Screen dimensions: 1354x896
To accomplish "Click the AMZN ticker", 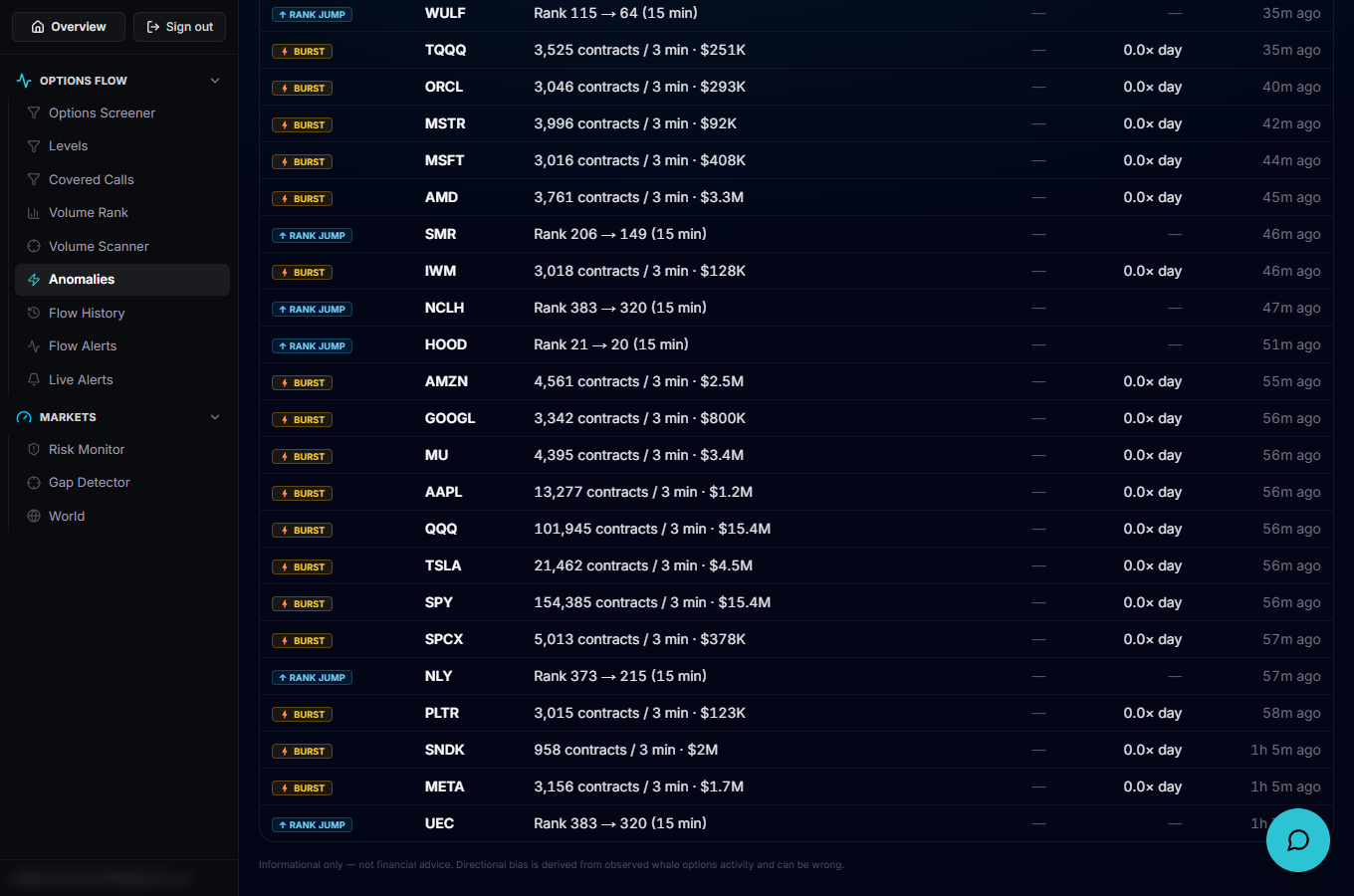I will 446,381.
